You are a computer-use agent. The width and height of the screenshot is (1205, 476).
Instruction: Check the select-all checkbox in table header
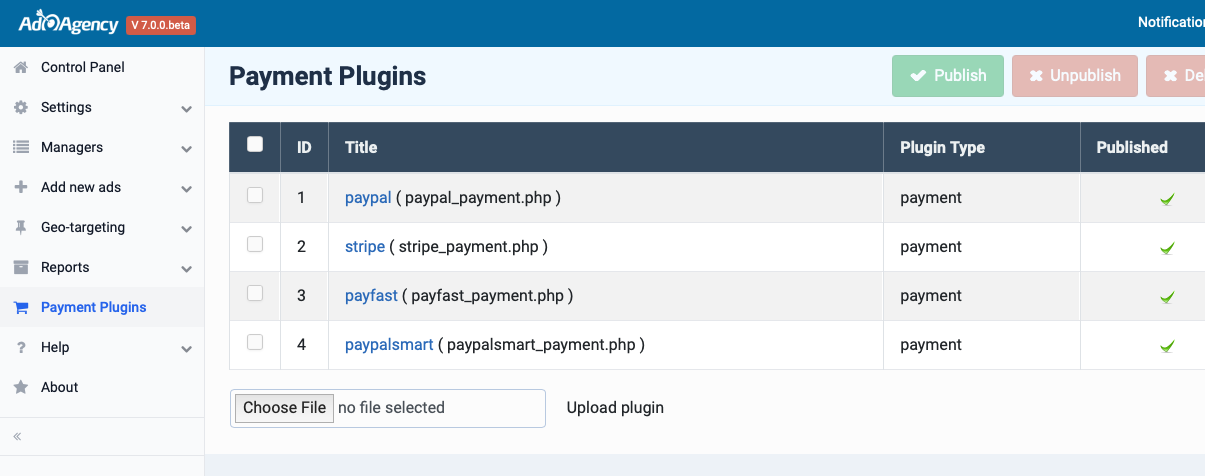(x=255, y=144)
